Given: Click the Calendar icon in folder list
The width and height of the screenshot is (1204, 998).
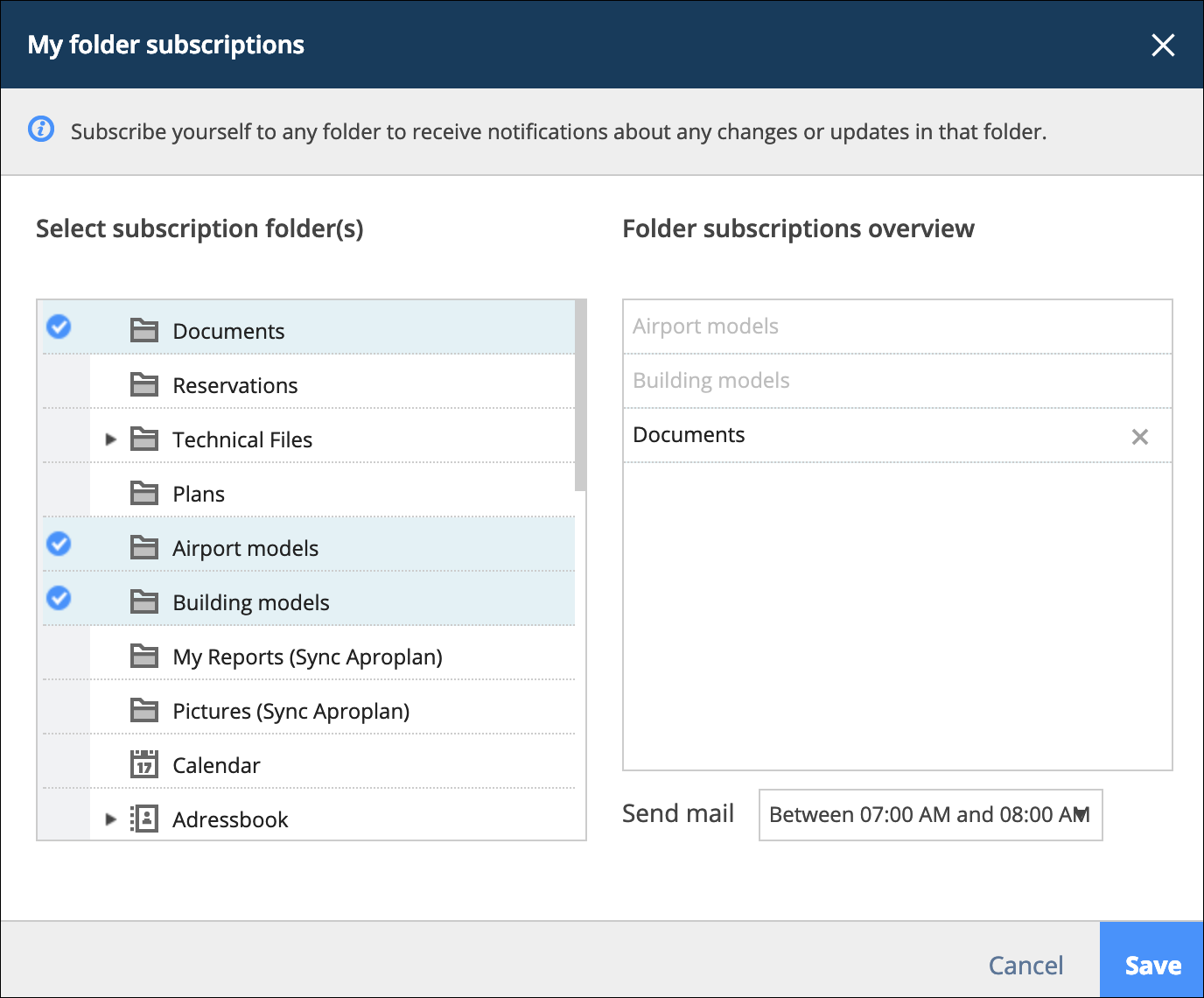Looking at the screenshot, I should pyautogui.click(x=144, y=764).
